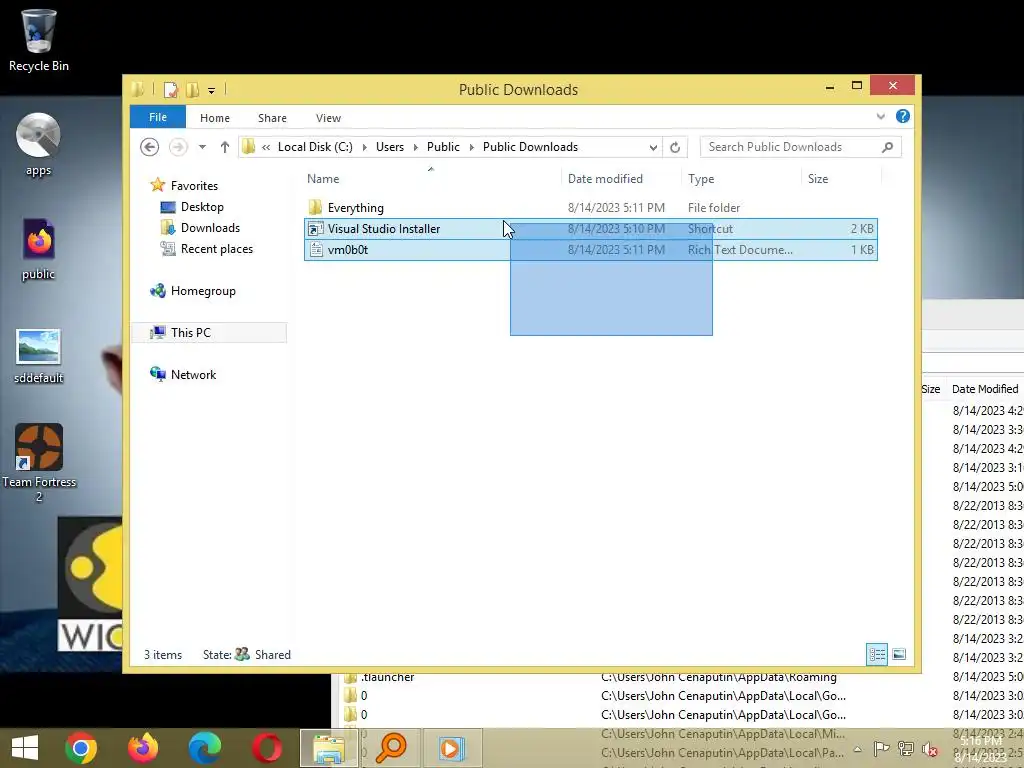Launch Microsoft Edge from taskbar

pos(204,748)
